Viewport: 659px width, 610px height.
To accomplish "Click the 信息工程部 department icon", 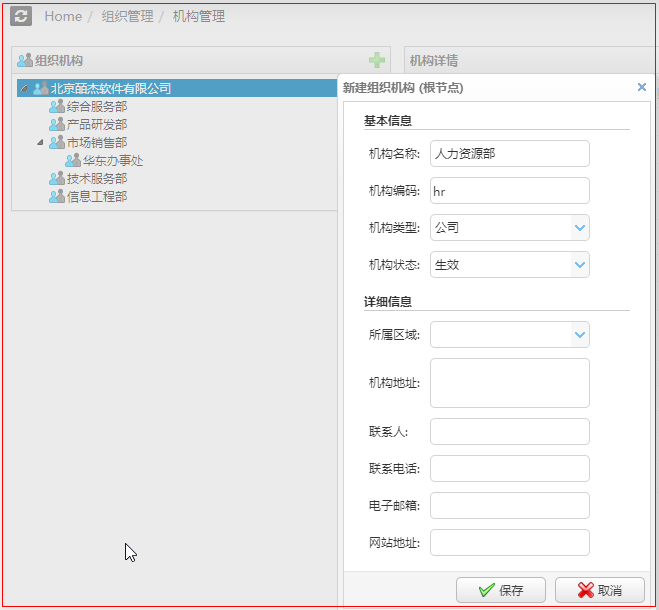I will tap(57, 197).
